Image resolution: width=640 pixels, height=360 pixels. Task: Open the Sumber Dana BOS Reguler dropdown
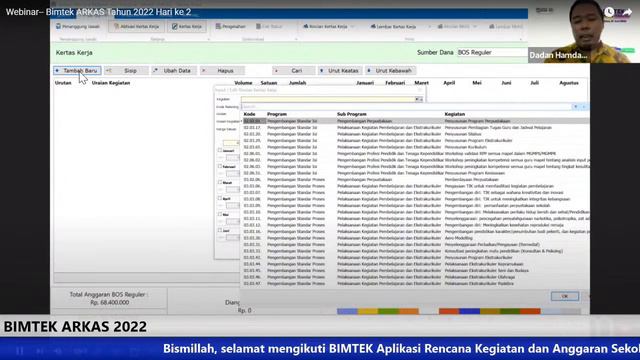(x=492, y=52)
